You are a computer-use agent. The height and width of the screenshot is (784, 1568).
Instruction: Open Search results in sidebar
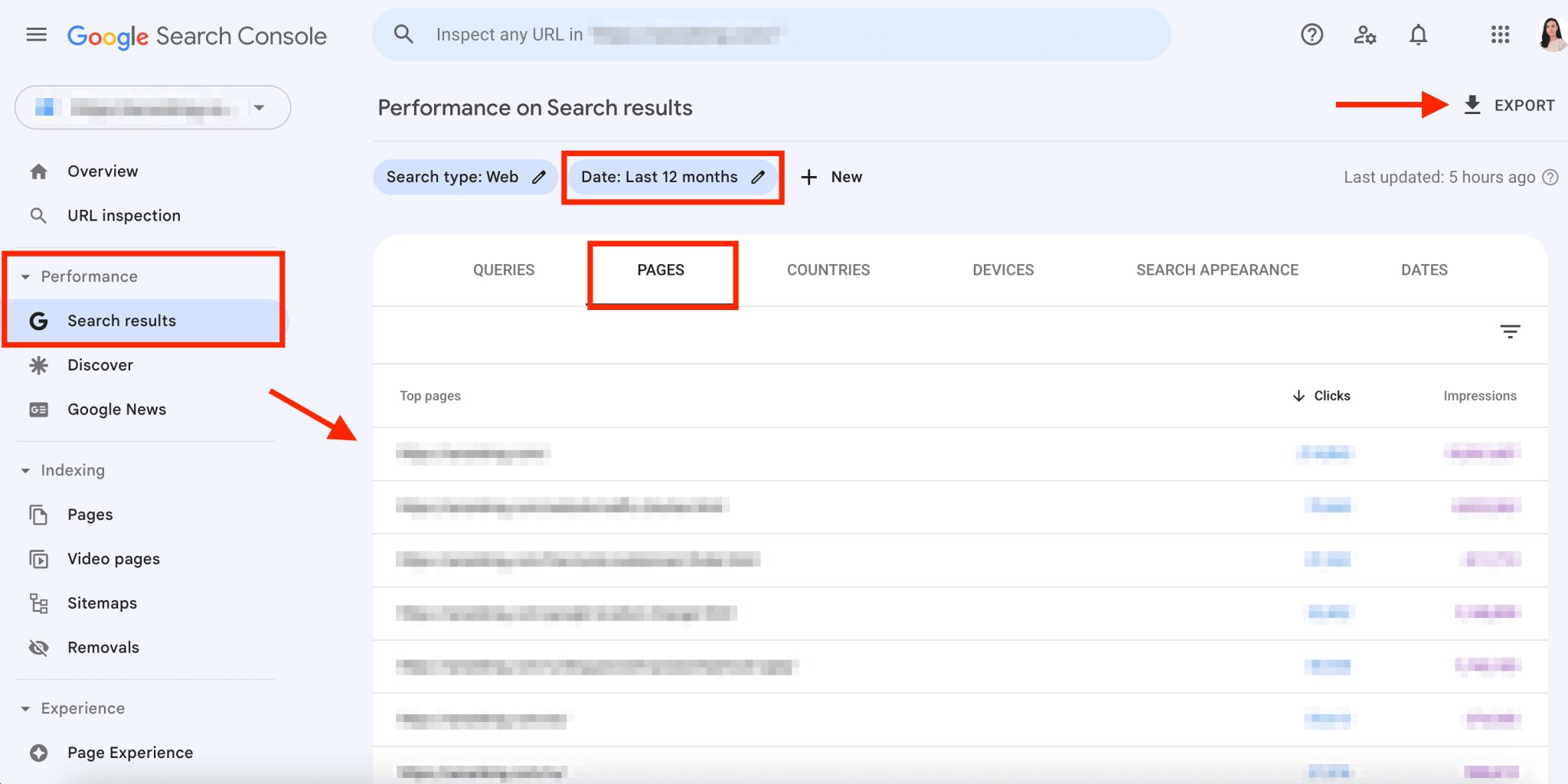click(x=122, y=321)
